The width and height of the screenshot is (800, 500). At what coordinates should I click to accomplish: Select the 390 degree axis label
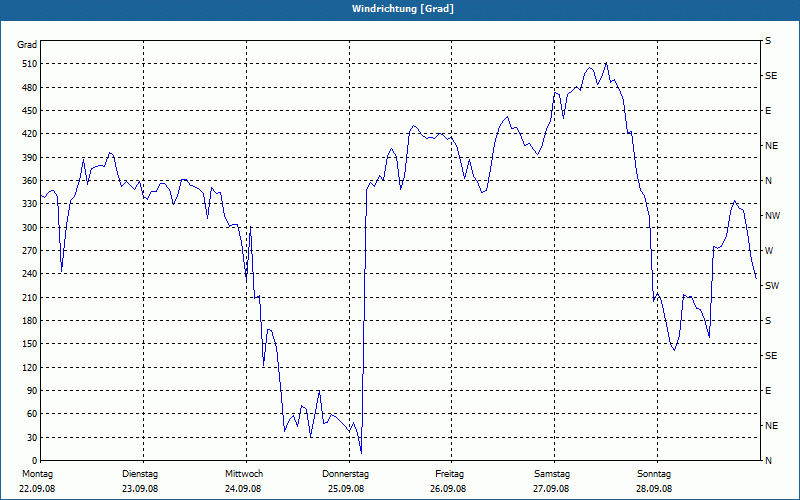pos(30,158)
